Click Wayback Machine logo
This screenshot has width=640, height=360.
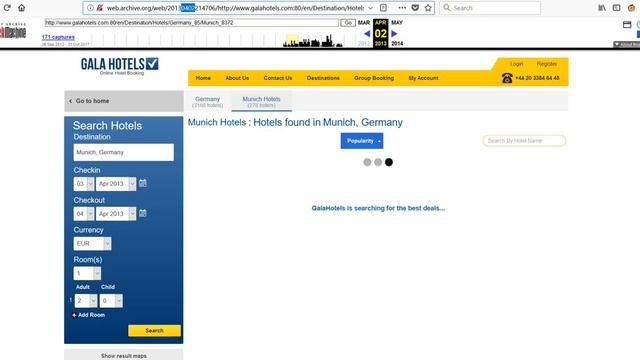coord(13,32)
